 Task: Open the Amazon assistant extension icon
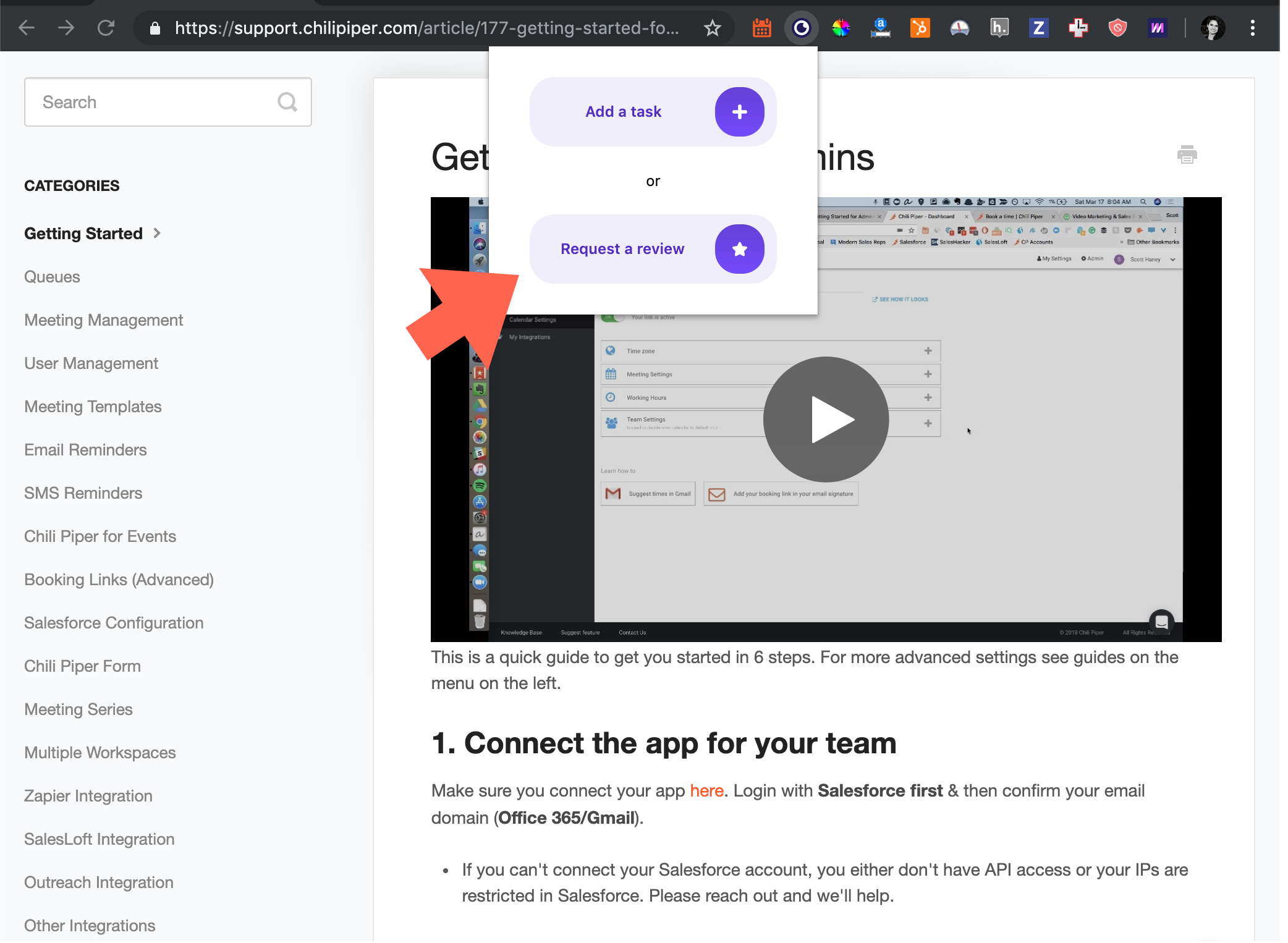pyautogui.click(x=881, y=28)
